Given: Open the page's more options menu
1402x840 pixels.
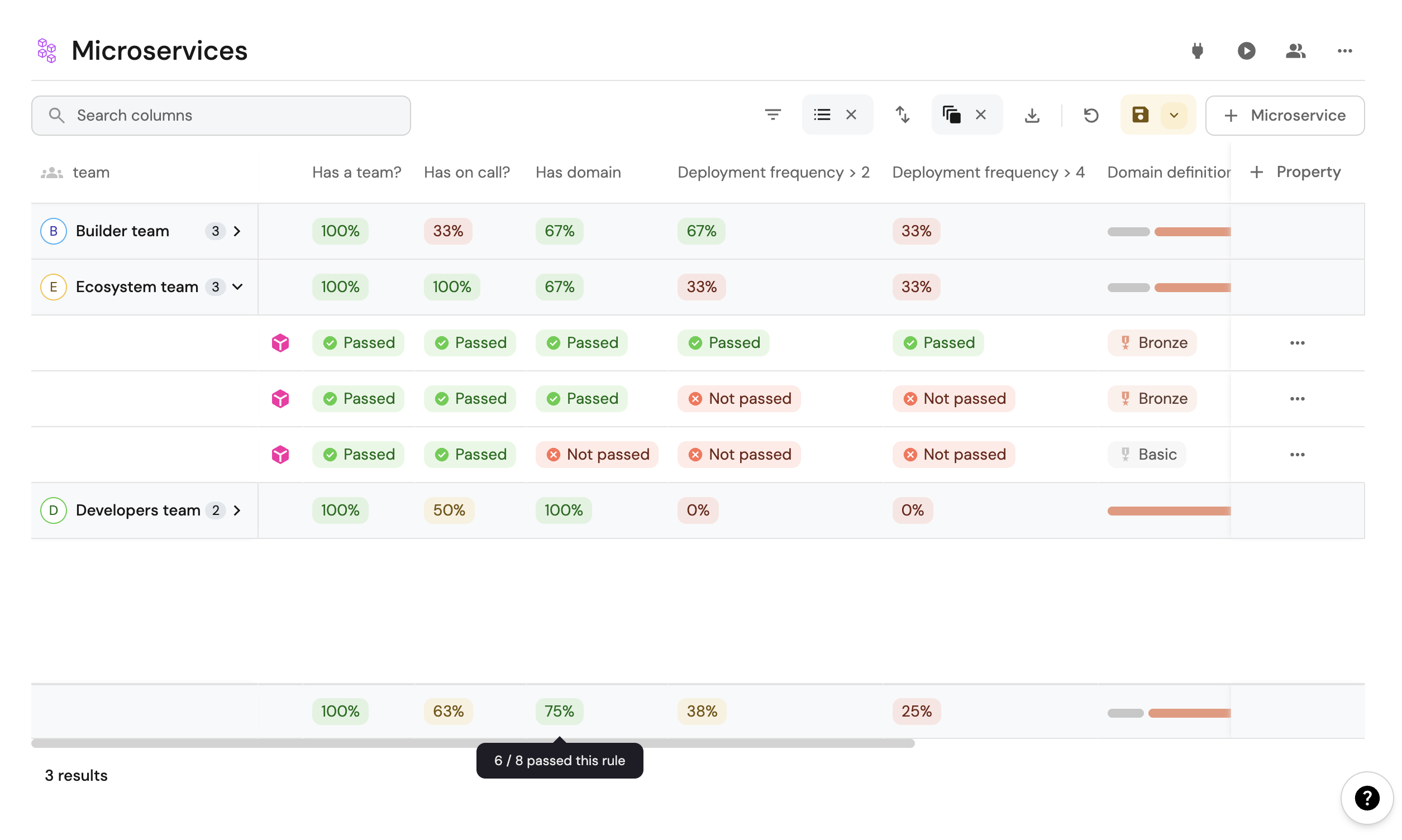Looking at the screenshot, I should tap(1344, 51).
